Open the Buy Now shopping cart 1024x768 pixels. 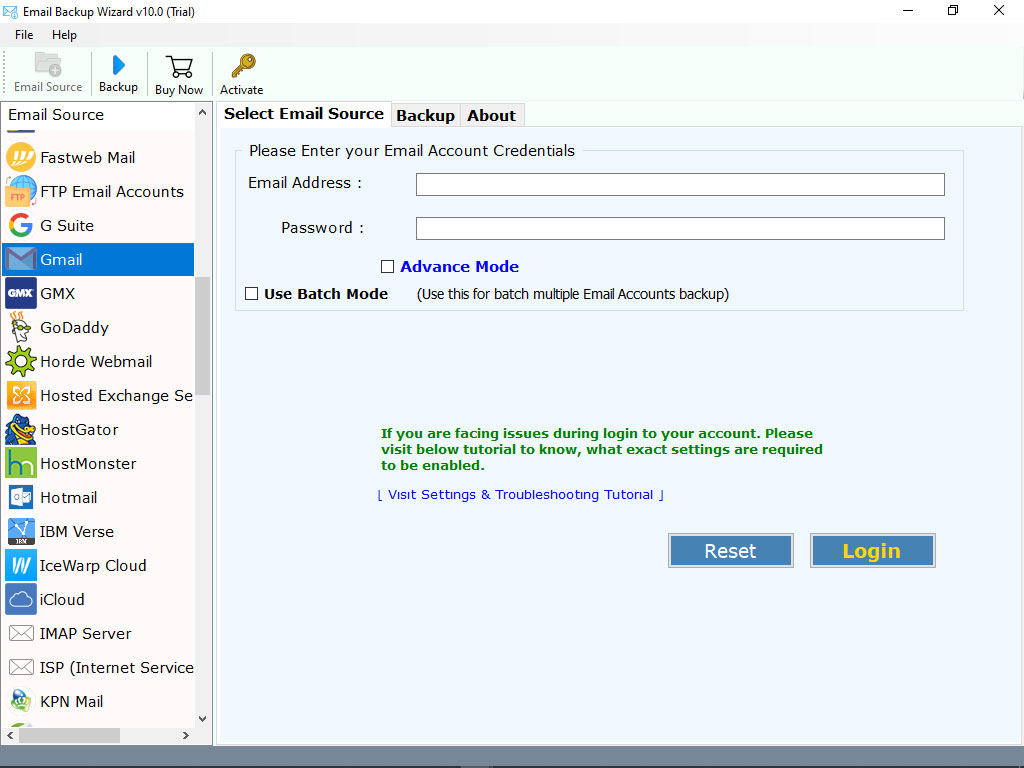point(179,67)
